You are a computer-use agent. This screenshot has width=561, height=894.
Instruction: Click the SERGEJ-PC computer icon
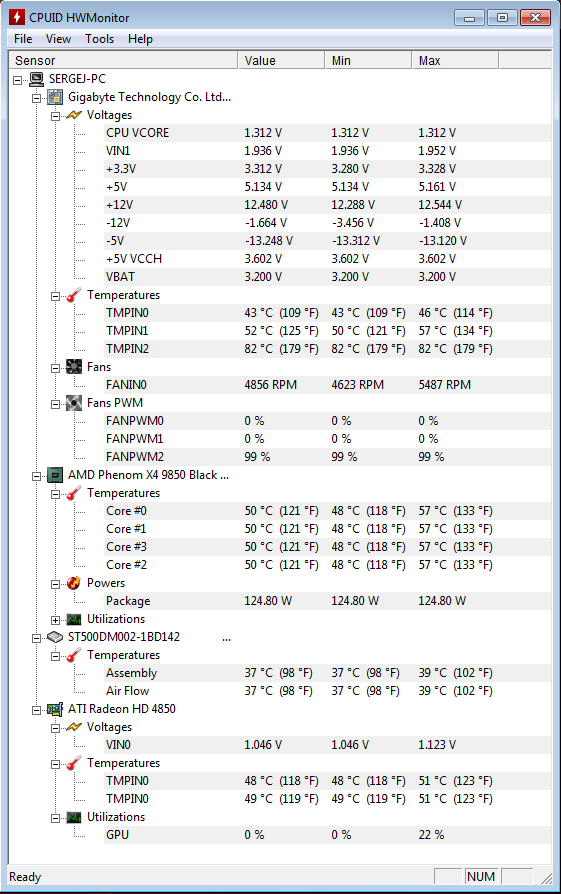(36, 79)
